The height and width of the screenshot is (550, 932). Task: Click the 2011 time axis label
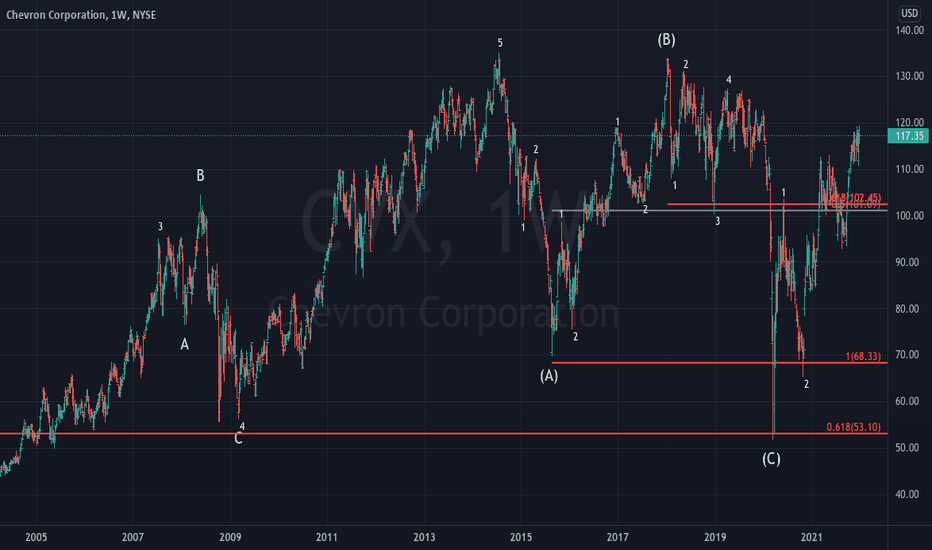pyautogui.click(x=327, y=538)
